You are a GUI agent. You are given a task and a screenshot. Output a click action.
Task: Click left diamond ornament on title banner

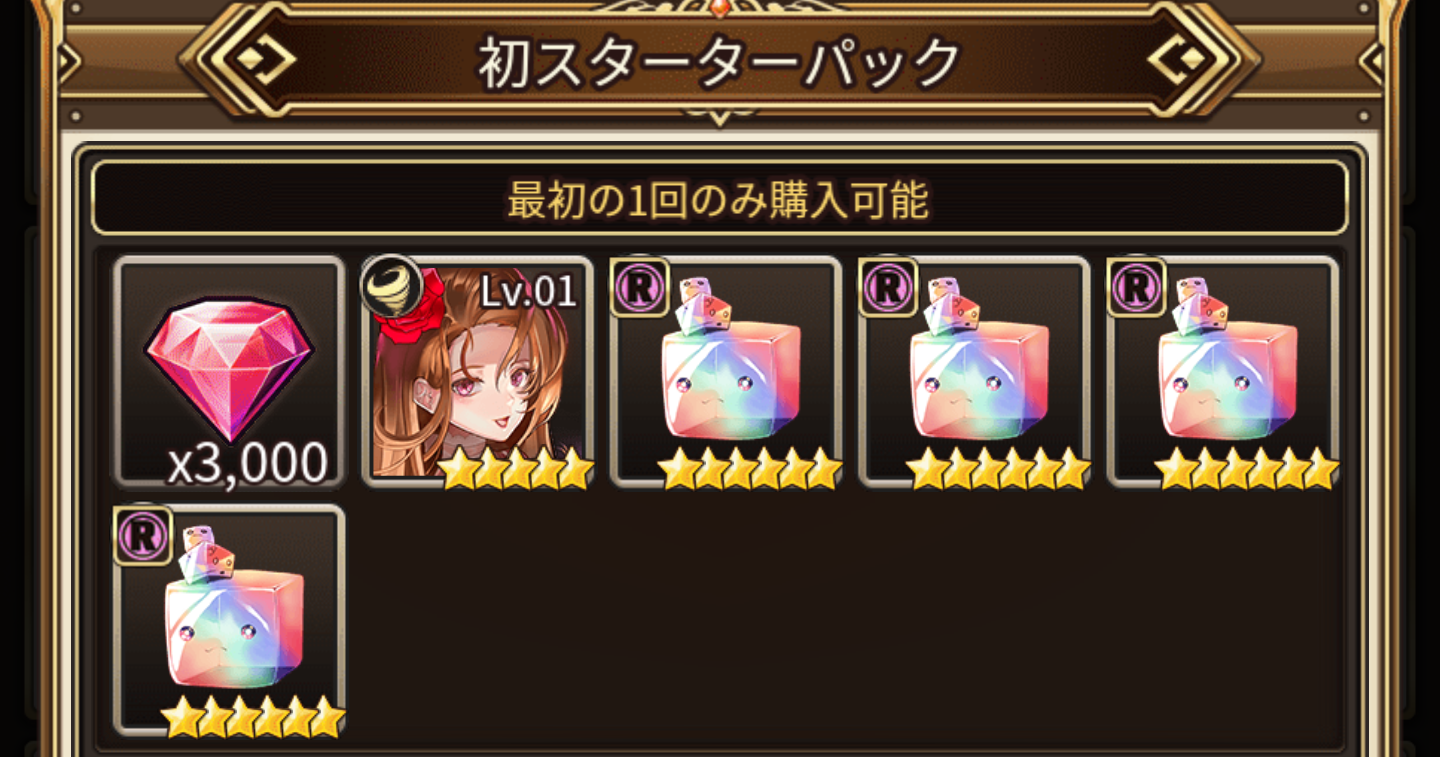[267, 61]
